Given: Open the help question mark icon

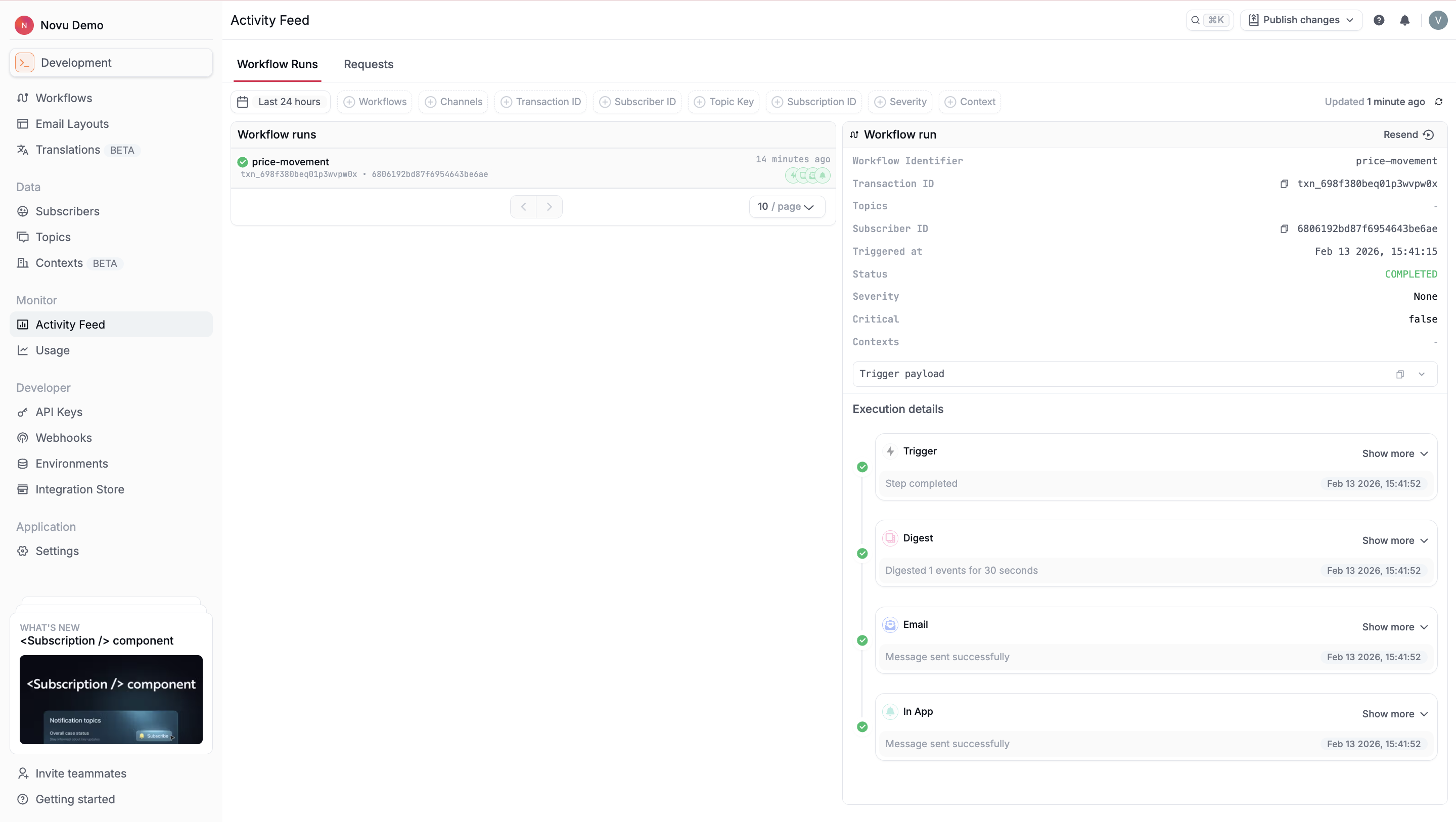Looking at the screenshot, I should click(x=1379, y=20).
